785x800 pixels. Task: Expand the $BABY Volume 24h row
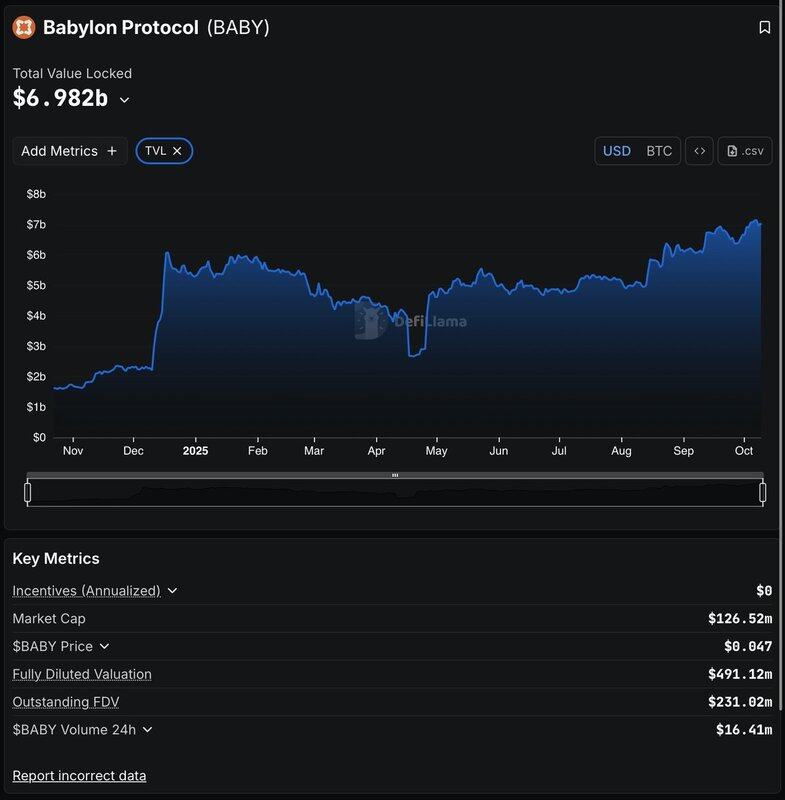(x=147, y=730)
